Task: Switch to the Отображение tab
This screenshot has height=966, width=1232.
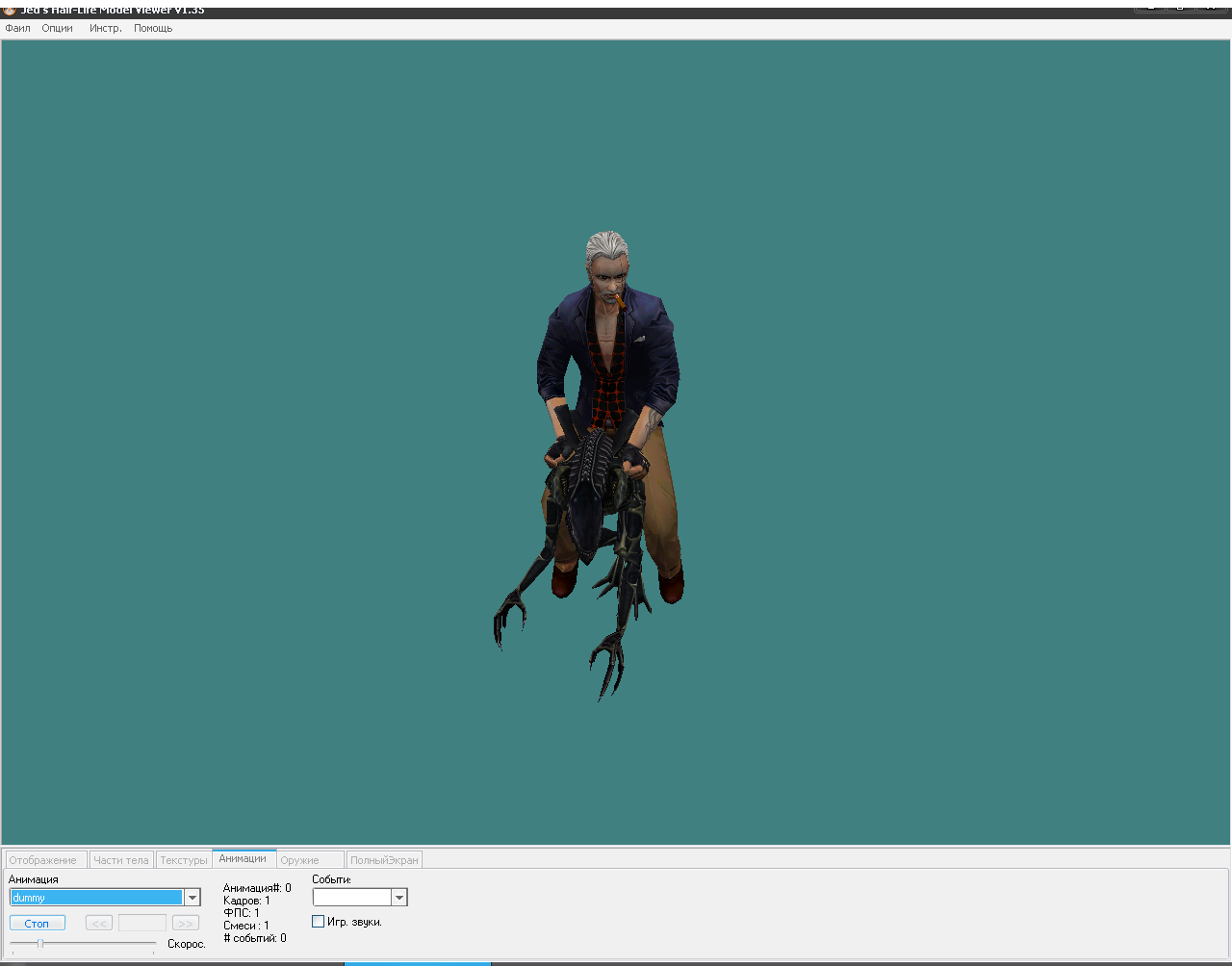Action: click(x=45, y=860)
